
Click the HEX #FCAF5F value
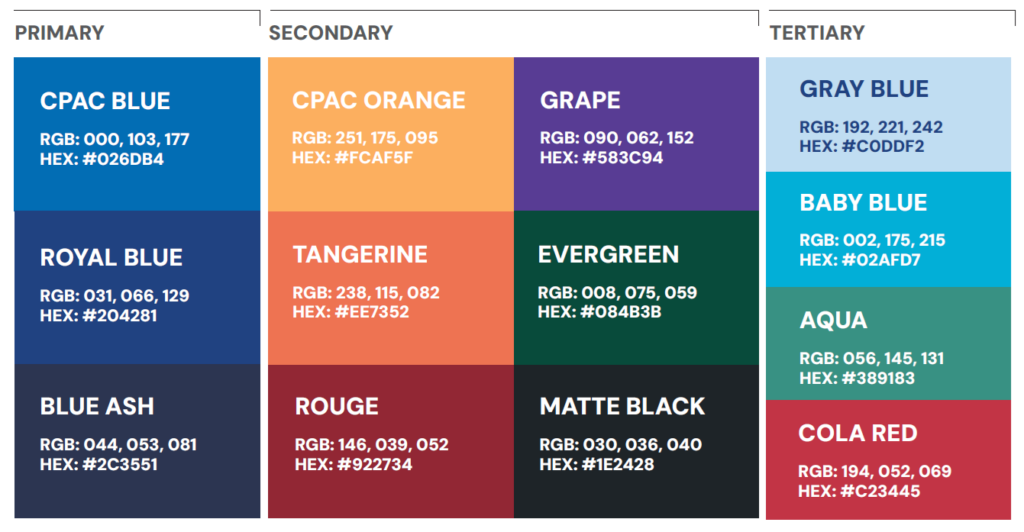tap(352, 158)
